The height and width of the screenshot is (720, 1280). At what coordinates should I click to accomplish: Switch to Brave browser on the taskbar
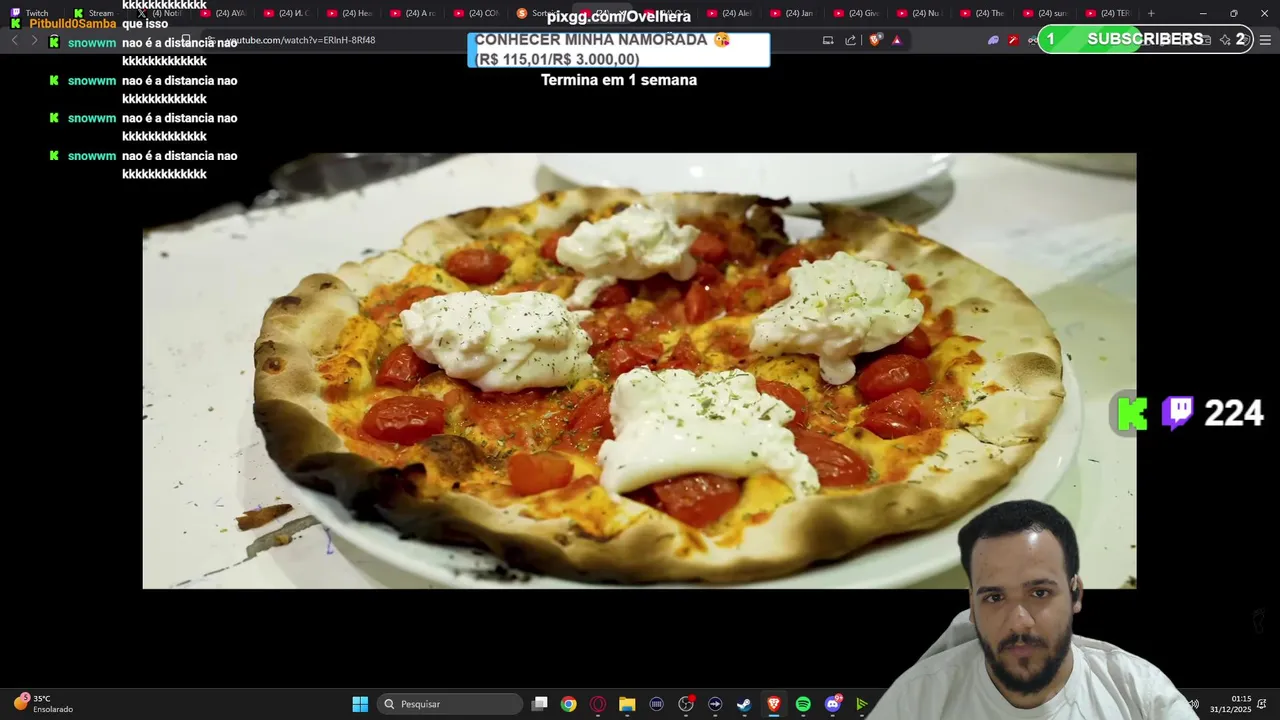coord(774,704)
